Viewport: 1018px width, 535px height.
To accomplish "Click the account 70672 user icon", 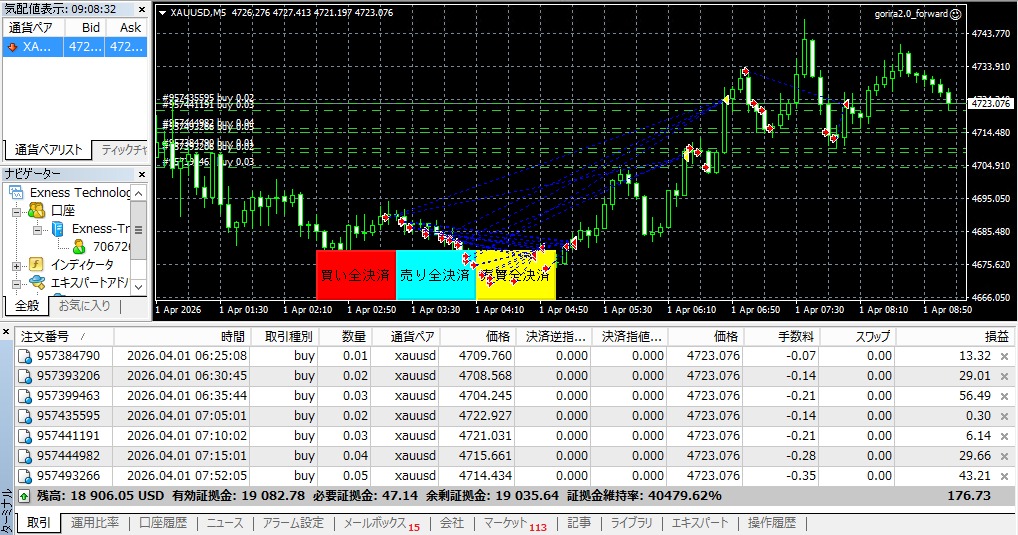I will tap(79, 247).
